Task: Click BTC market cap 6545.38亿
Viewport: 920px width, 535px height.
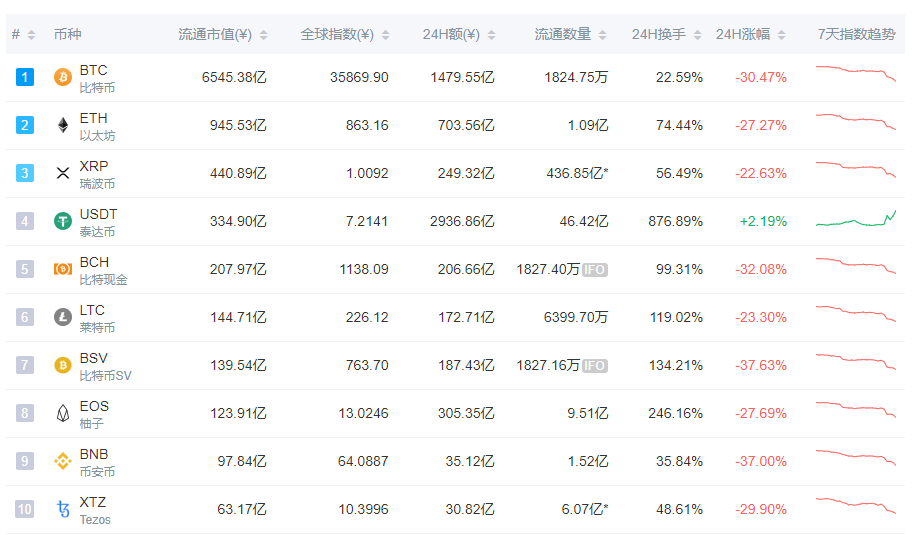Action: click(x=234, y=77)
